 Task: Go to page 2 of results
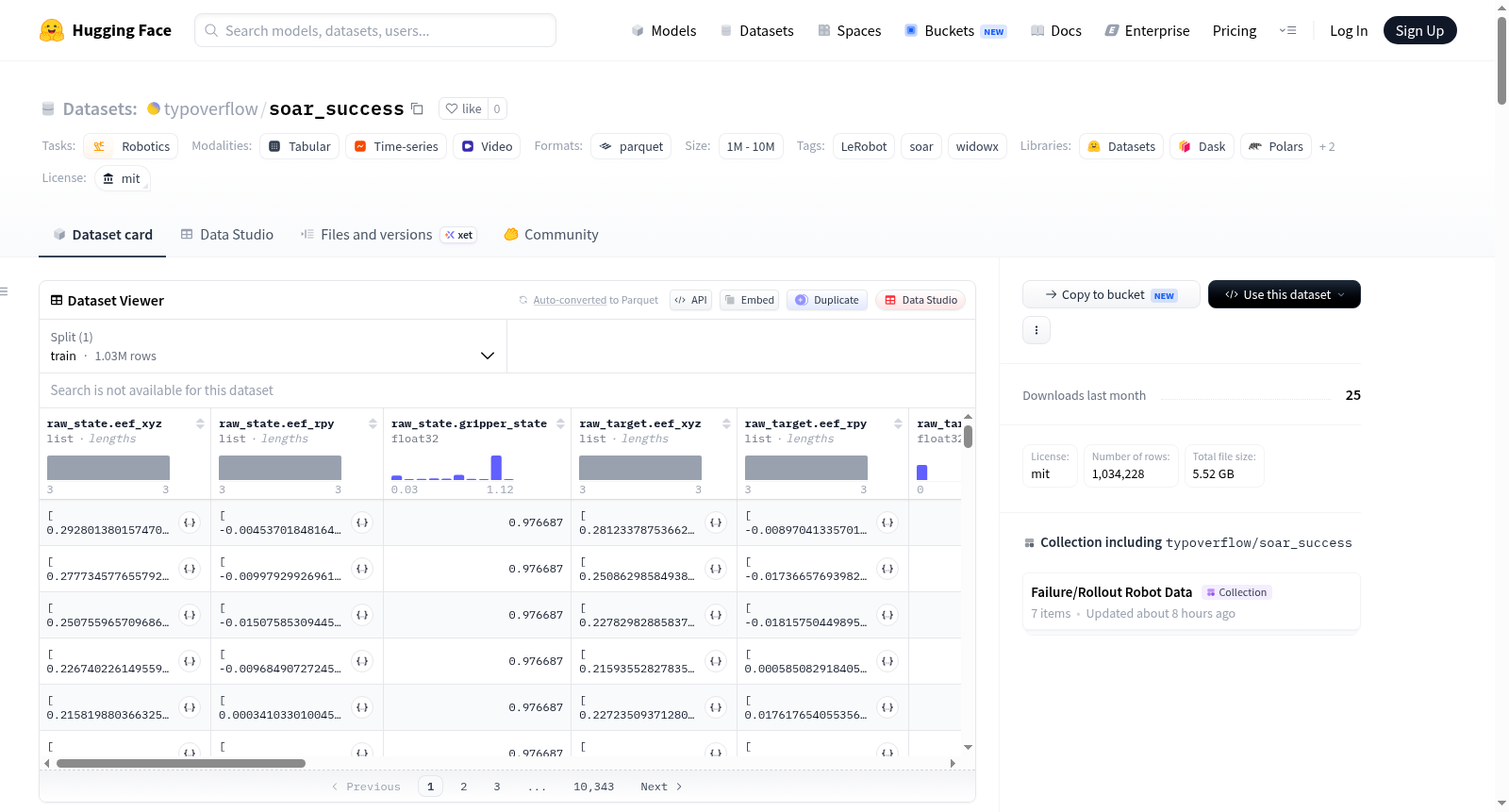pos(464,787)
